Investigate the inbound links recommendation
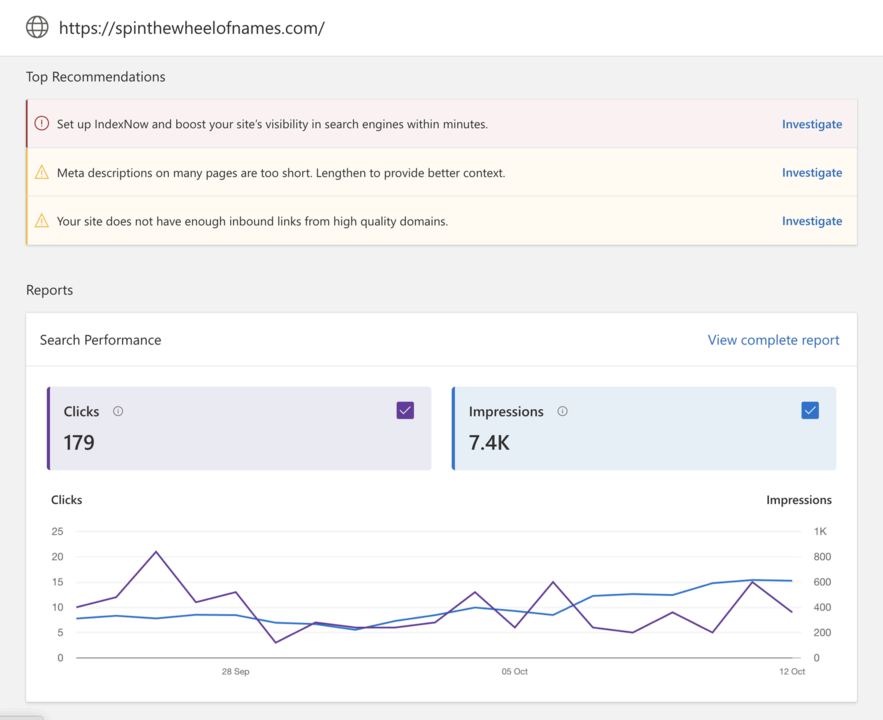Screen dimensions: 883x720 pyautogui.click(x=811, y=221)
